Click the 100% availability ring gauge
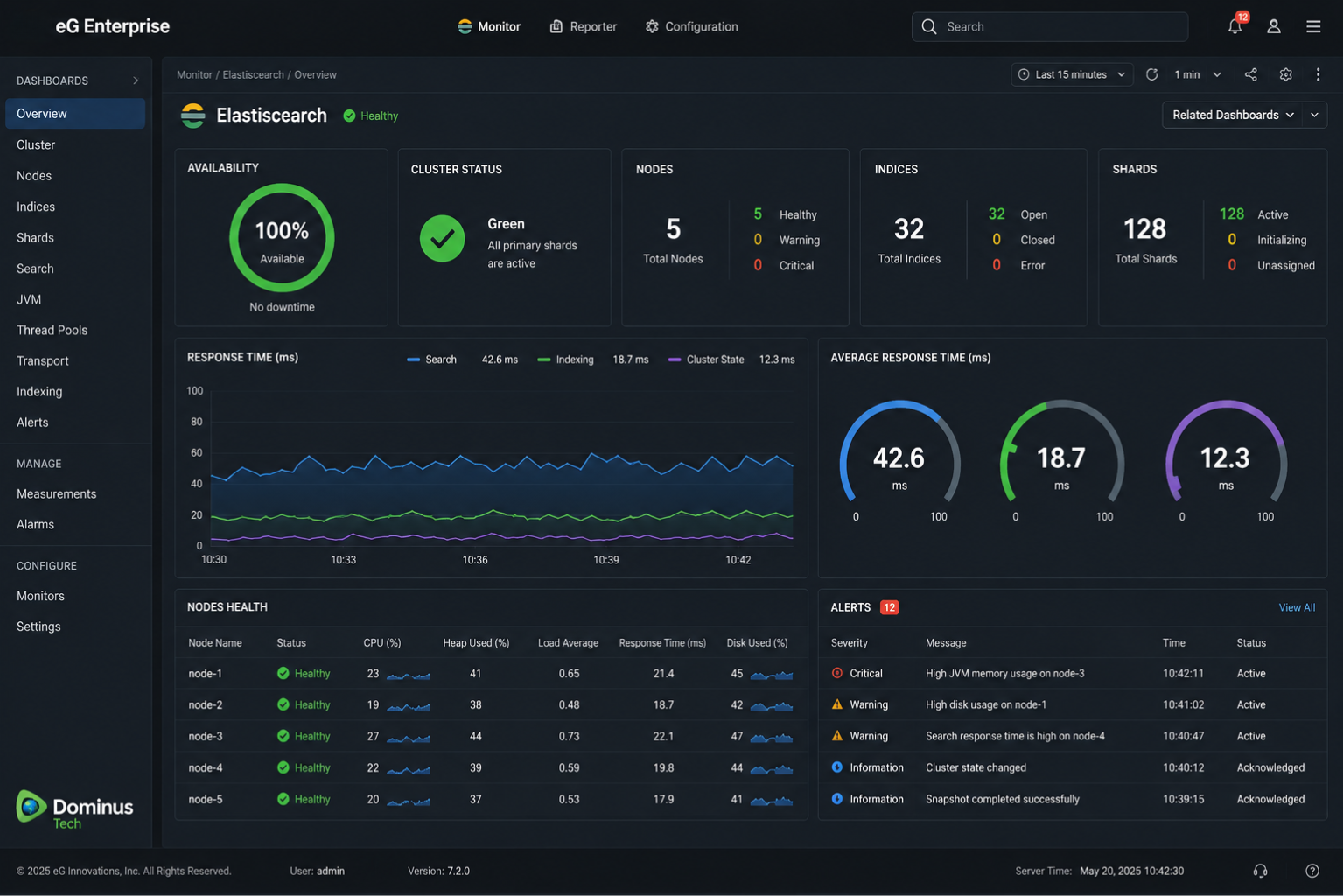This screenshot has height=896, width=1343. click(x=282, y=237)
